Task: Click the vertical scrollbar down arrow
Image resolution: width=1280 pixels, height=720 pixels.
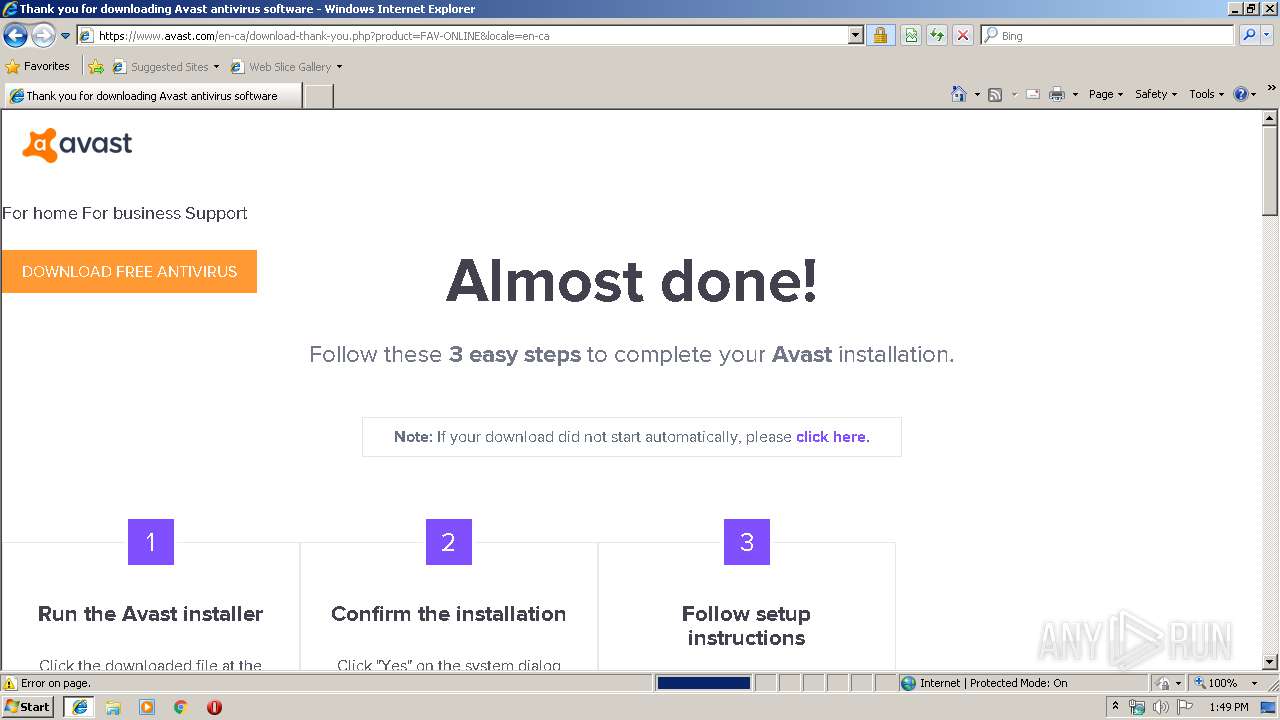Action: [1270, 662]
